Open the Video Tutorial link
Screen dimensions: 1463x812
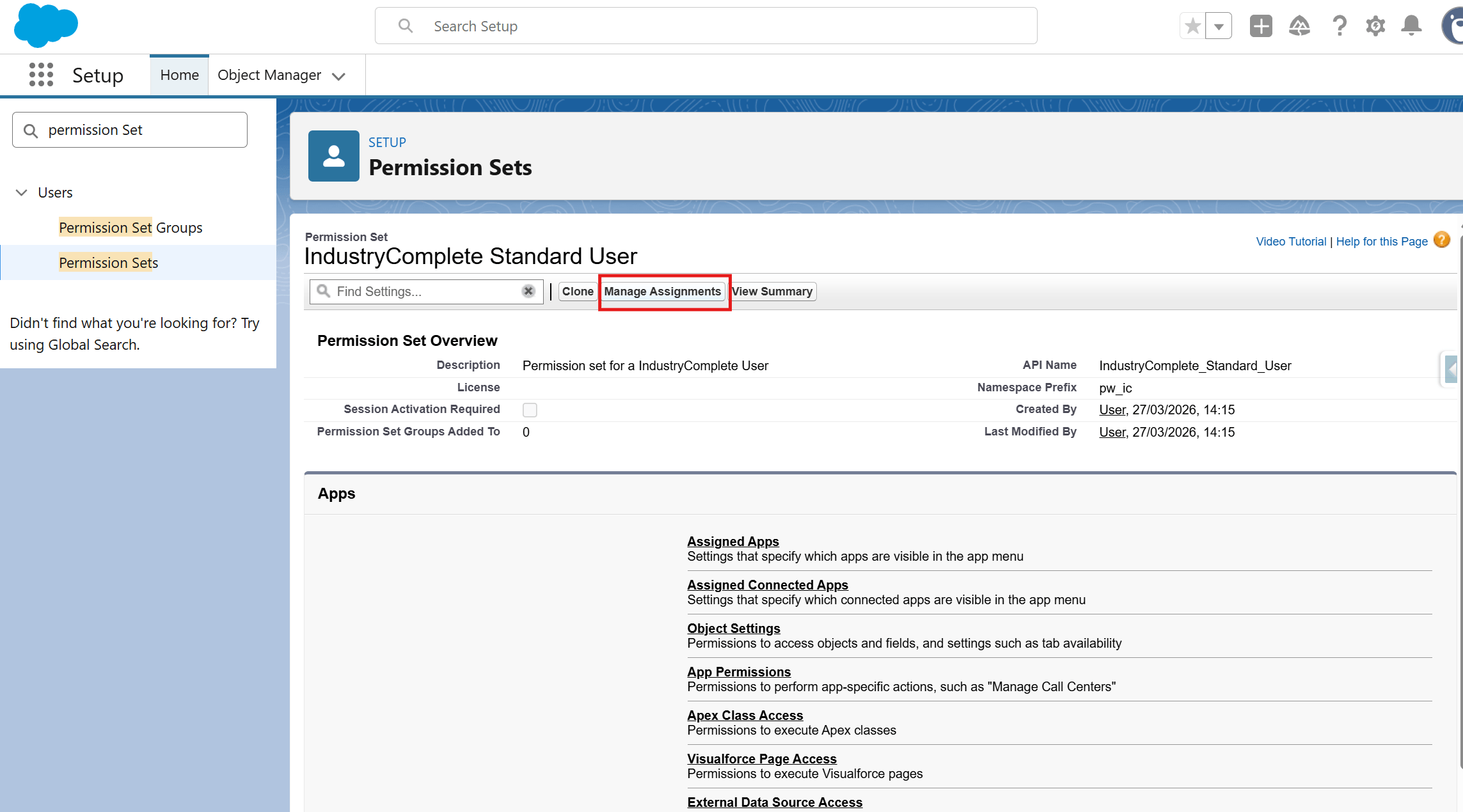(1291, 242)
